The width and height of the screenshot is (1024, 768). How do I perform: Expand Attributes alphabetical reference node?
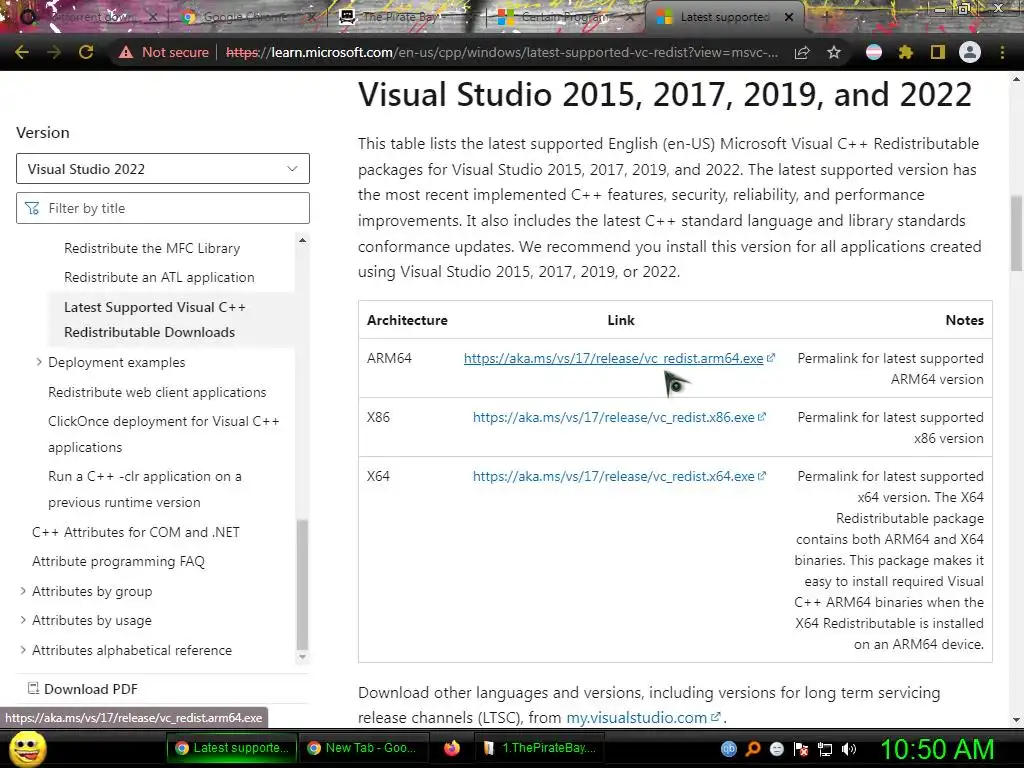pyautogui.click(x=23, y=650)
